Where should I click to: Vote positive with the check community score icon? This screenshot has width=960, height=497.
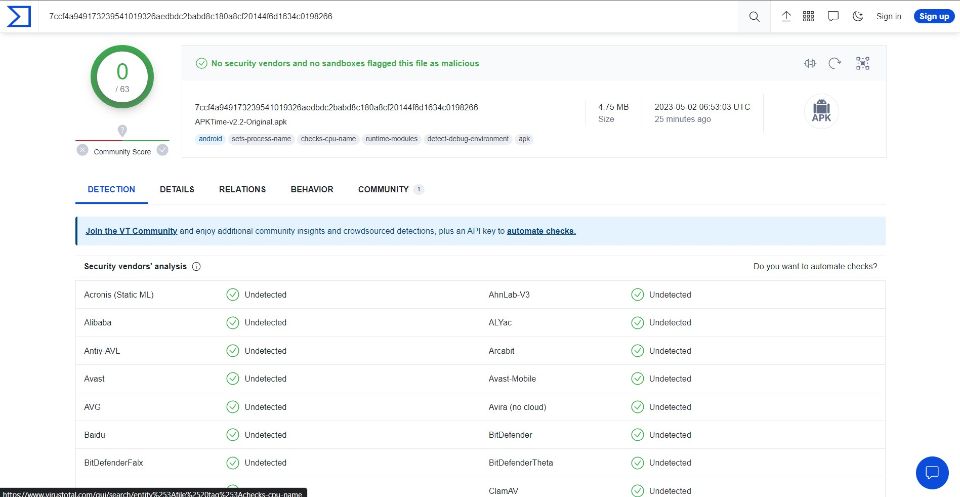pos(162,150)
